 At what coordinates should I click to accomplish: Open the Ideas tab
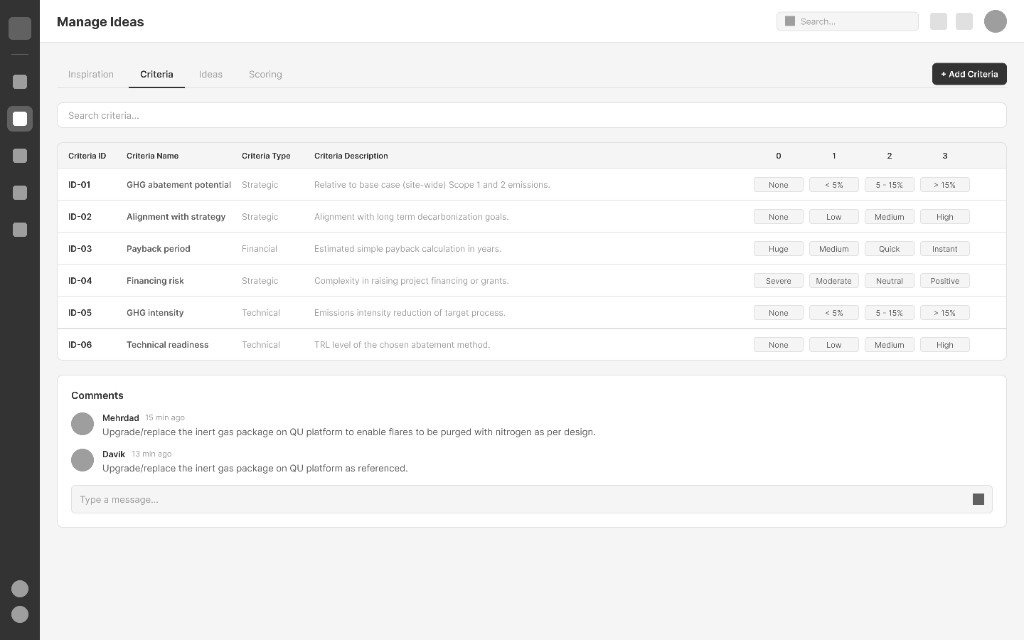coord(211,74)
